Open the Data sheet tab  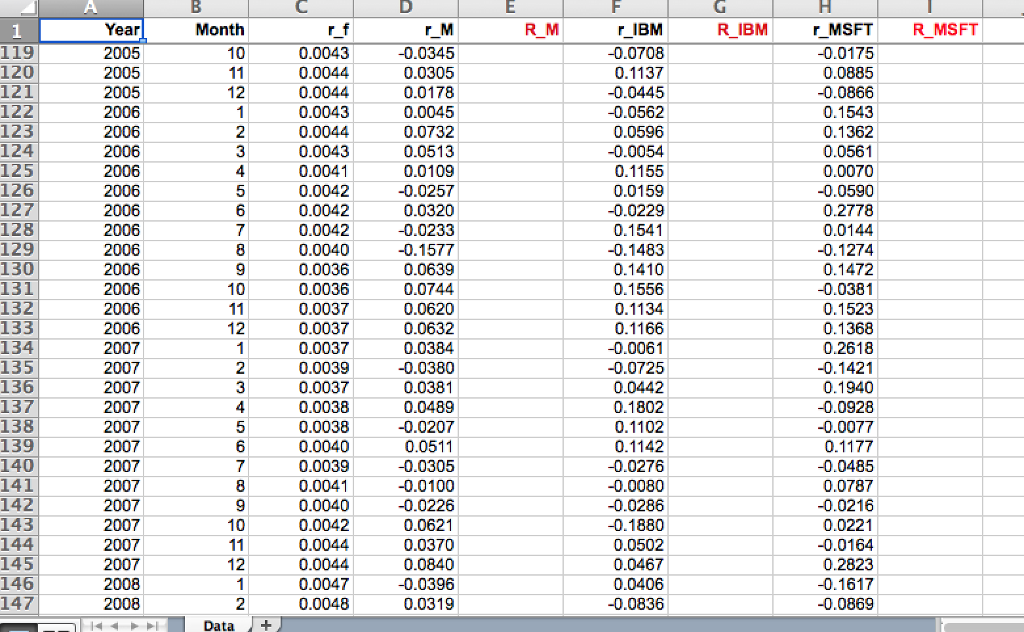click(218, 625)
